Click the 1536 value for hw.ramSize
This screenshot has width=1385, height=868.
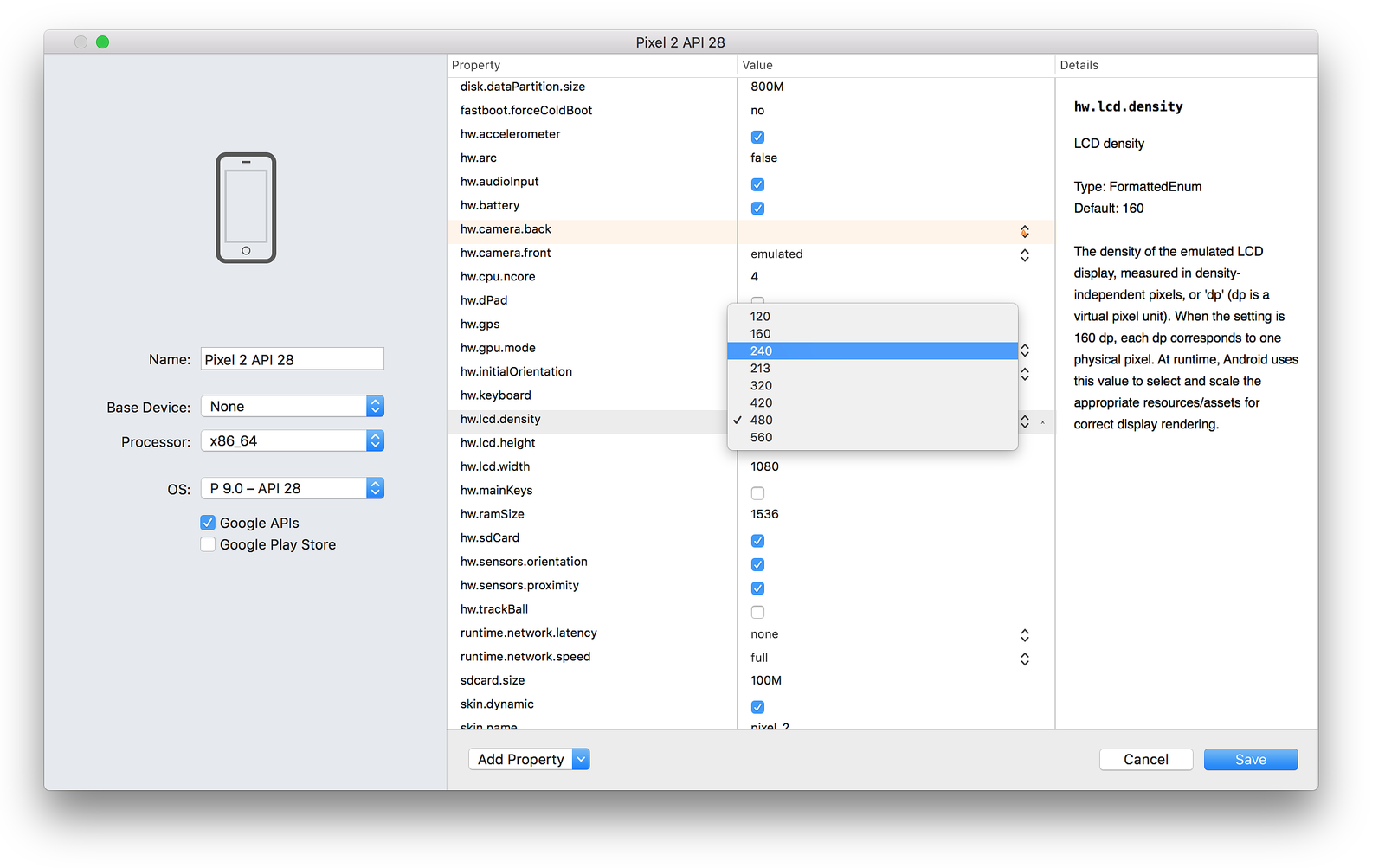(764, 514)
